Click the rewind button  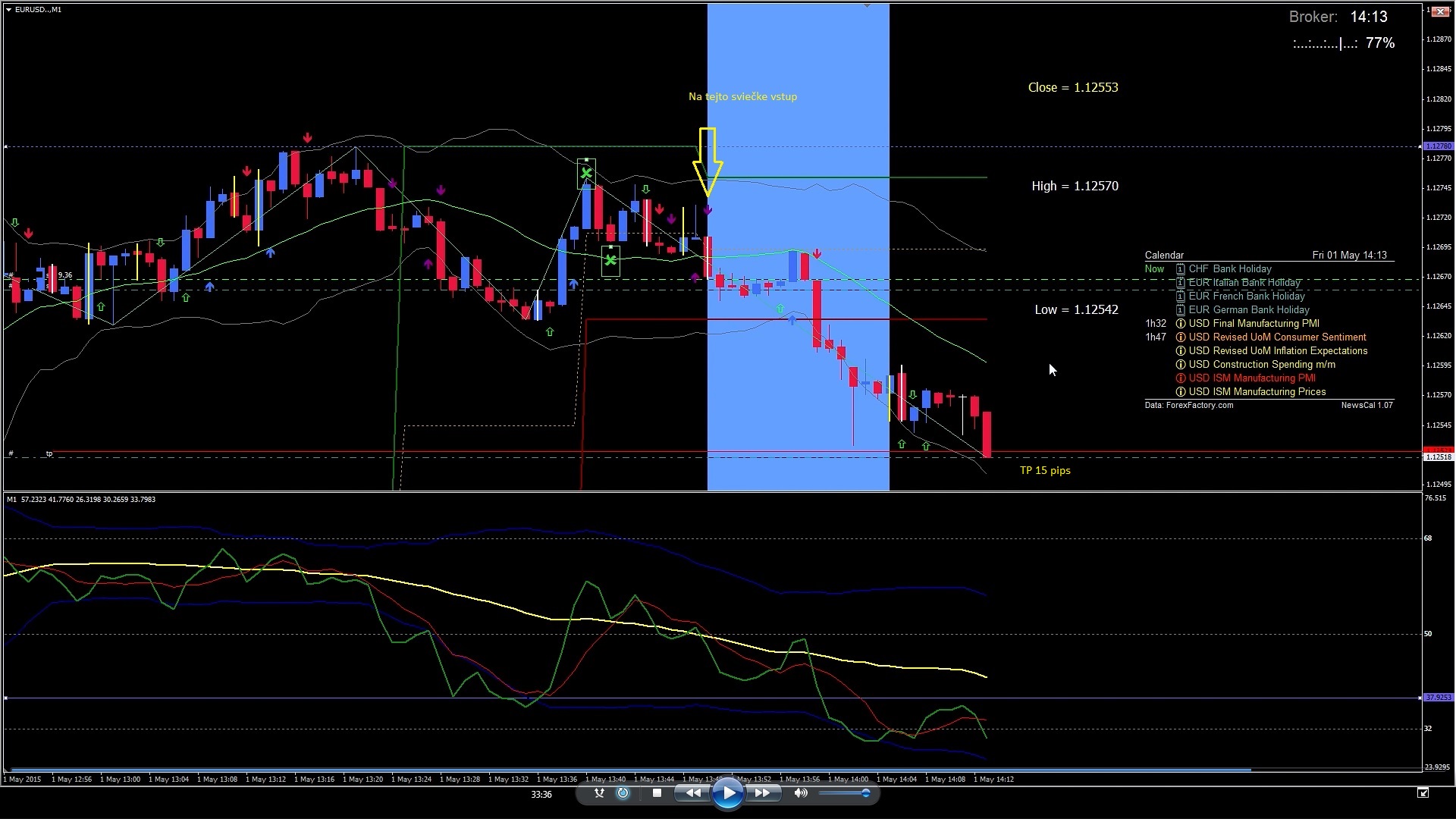692,793
